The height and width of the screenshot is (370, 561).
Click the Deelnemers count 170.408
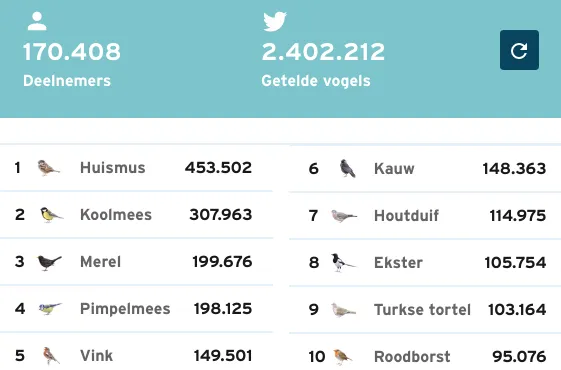72,52
